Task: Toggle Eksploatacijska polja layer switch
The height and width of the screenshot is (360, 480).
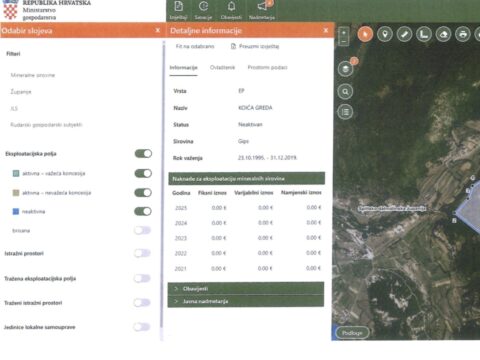Action: click(x=143, y=153)
